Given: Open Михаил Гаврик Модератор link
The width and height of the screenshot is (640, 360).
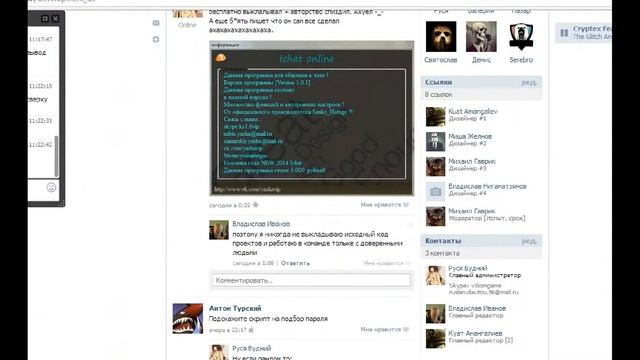Looking at the screenshot, I should click(472, 211).
